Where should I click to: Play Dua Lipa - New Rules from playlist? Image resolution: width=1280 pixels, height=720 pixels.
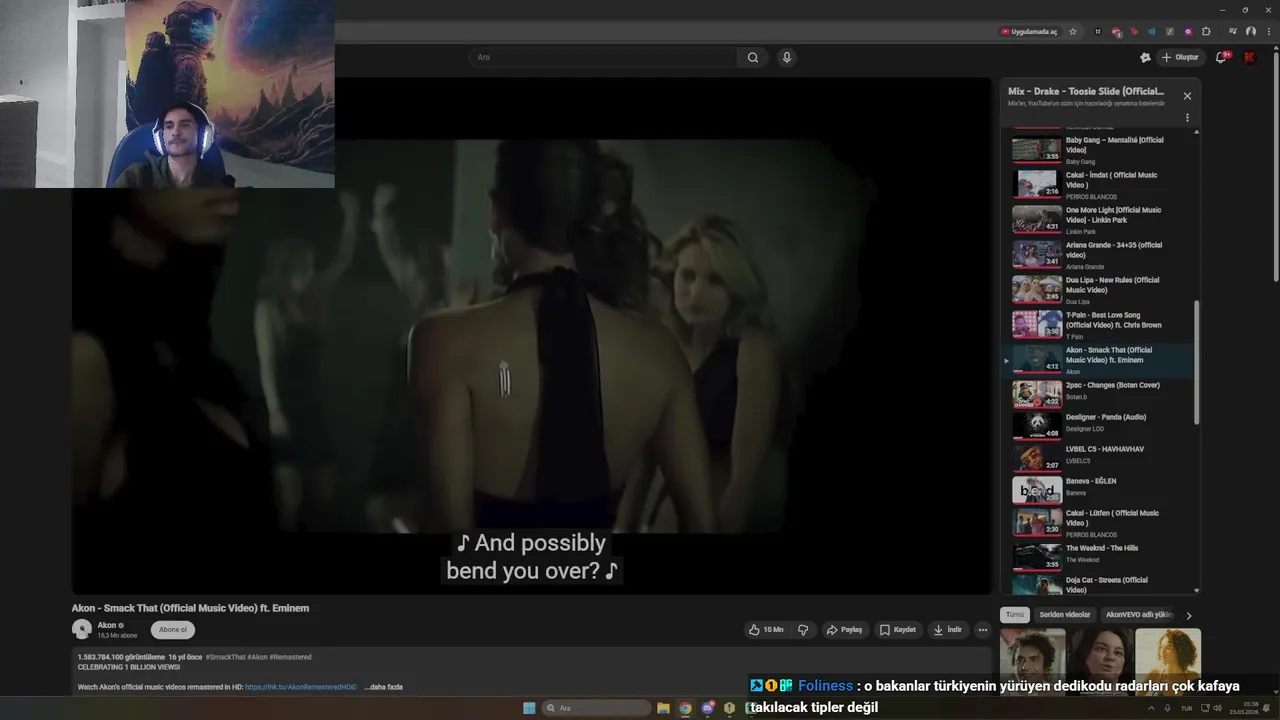tap(1099, 289)
